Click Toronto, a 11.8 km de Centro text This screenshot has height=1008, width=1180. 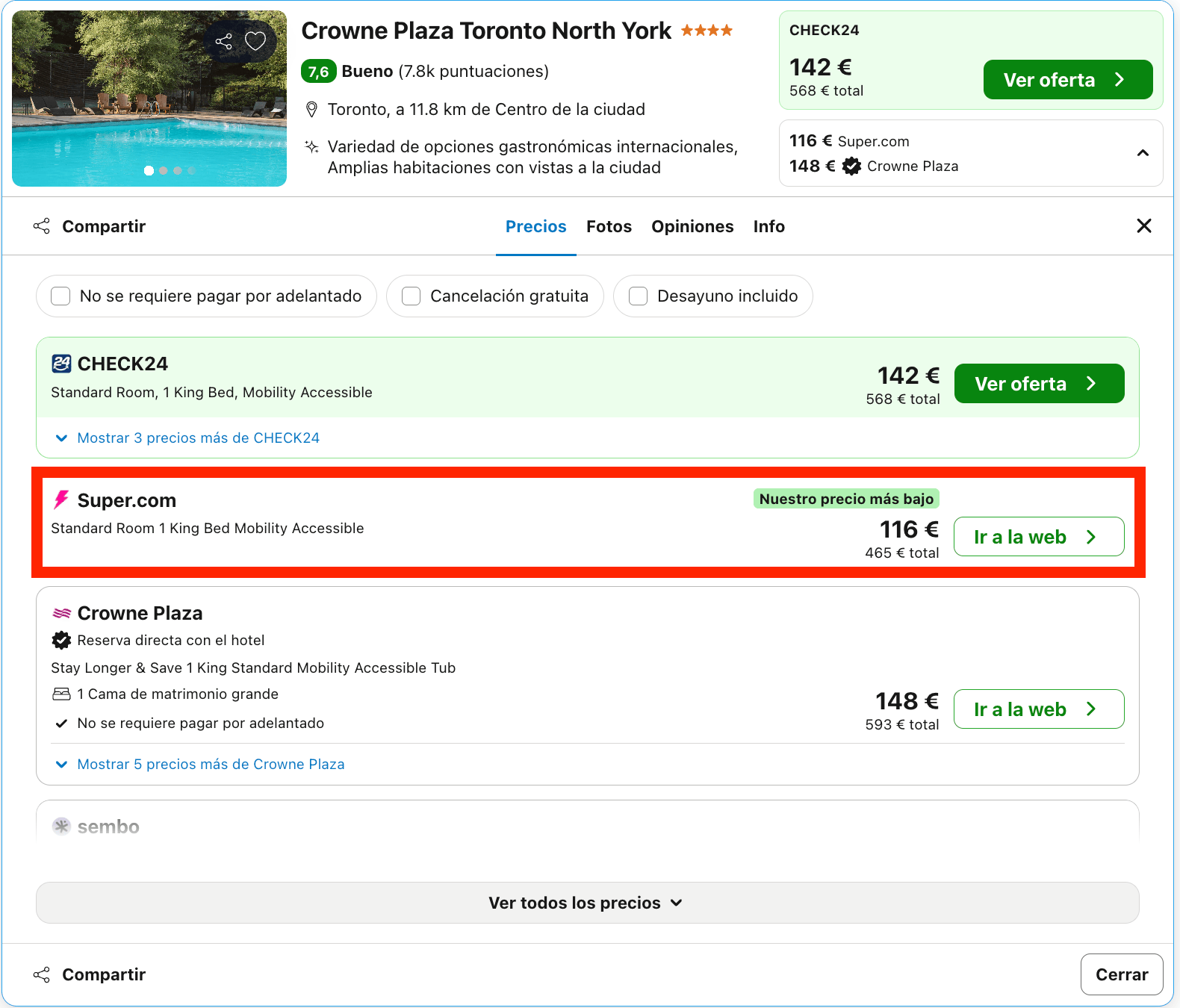(486, 110)
